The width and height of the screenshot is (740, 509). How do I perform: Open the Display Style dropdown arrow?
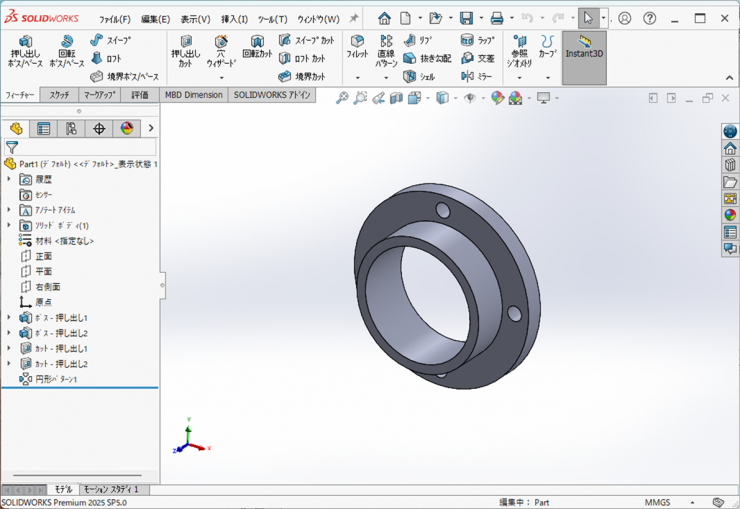pyautogui.click(x=453, y=98)
